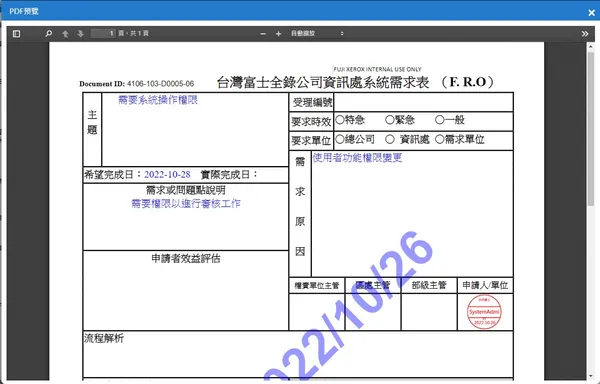Go to the previous page
Image resolution: width=600 pixels, height=384 pixels.
tap(65, 34)
